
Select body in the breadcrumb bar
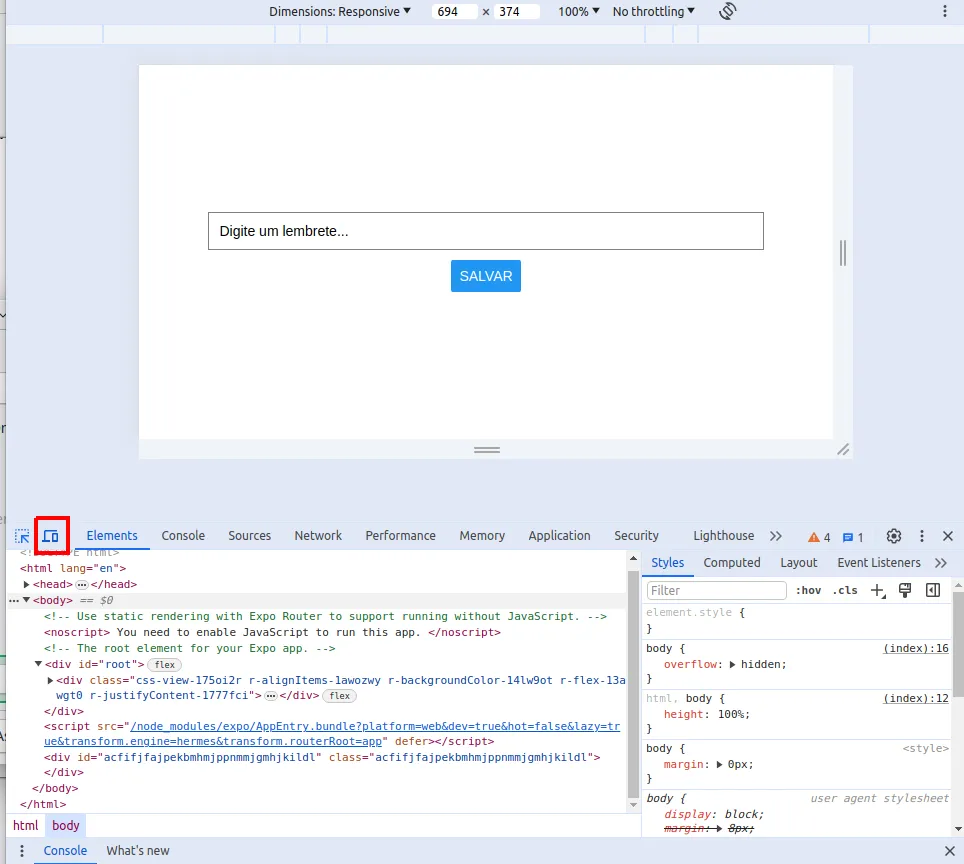[x=66, y=825]
